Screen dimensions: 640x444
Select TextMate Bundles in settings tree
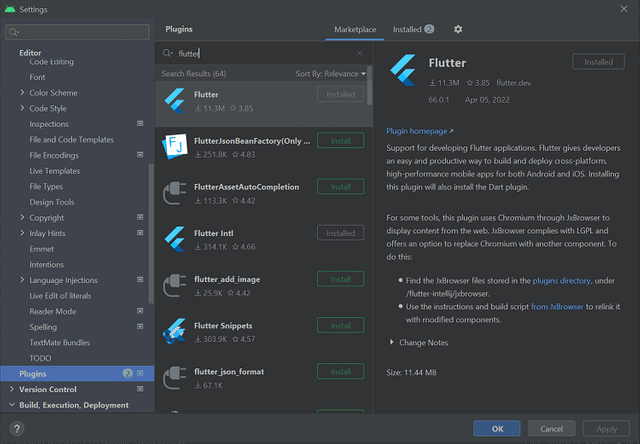pyautogui.click(x=60, y=343)
